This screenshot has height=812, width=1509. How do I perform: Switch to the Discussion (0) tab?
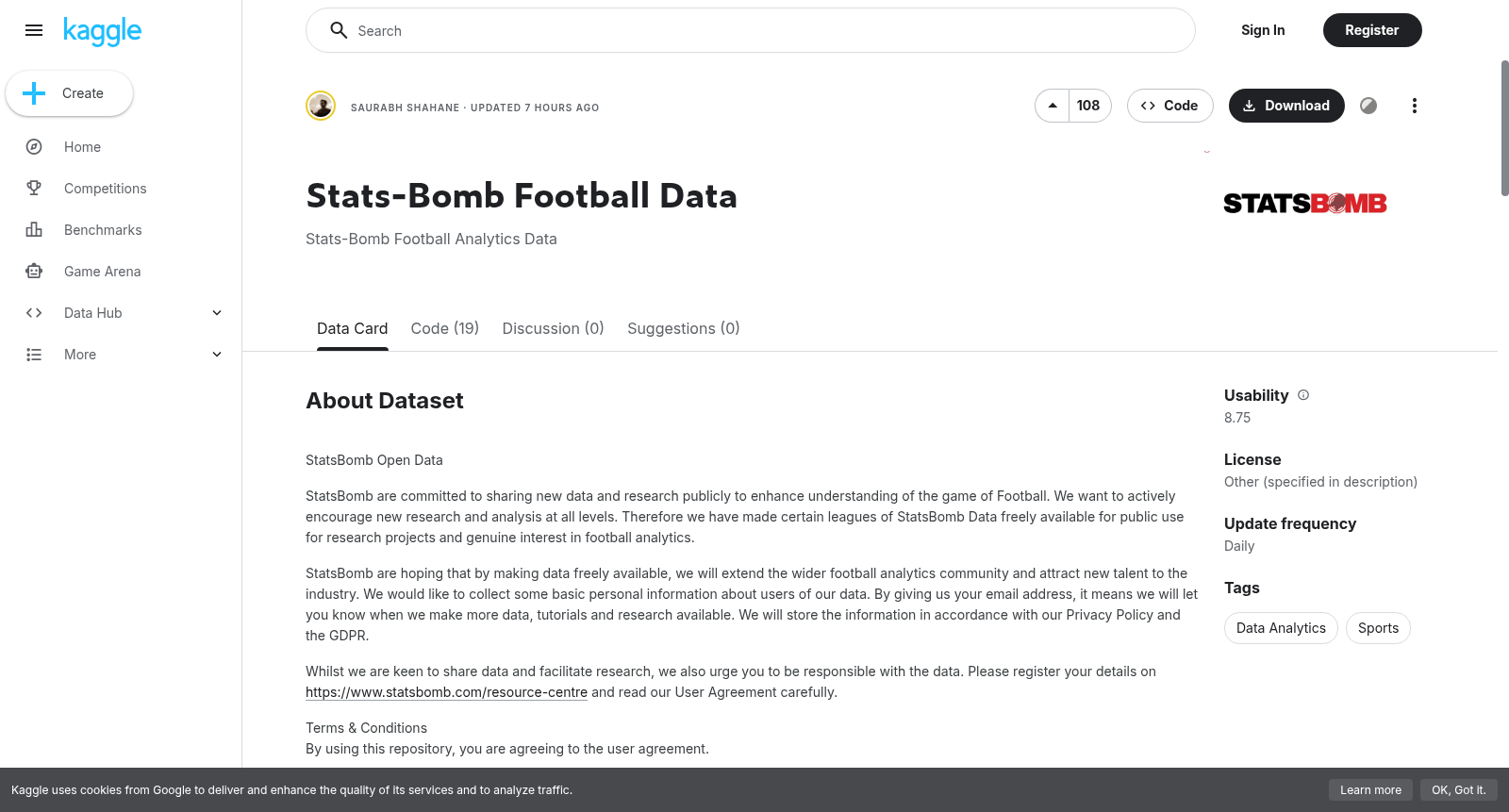coord(553,328)
